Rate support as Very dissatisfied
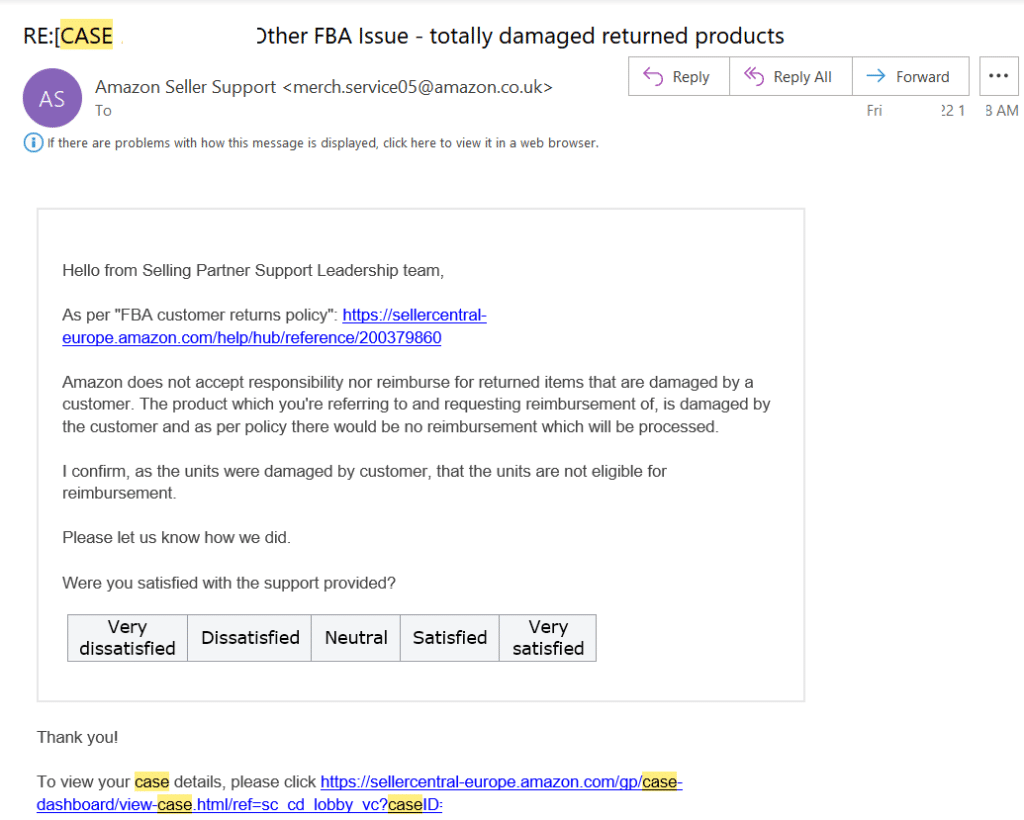The height and width of the screenshot is (820, 1024). 127,638
